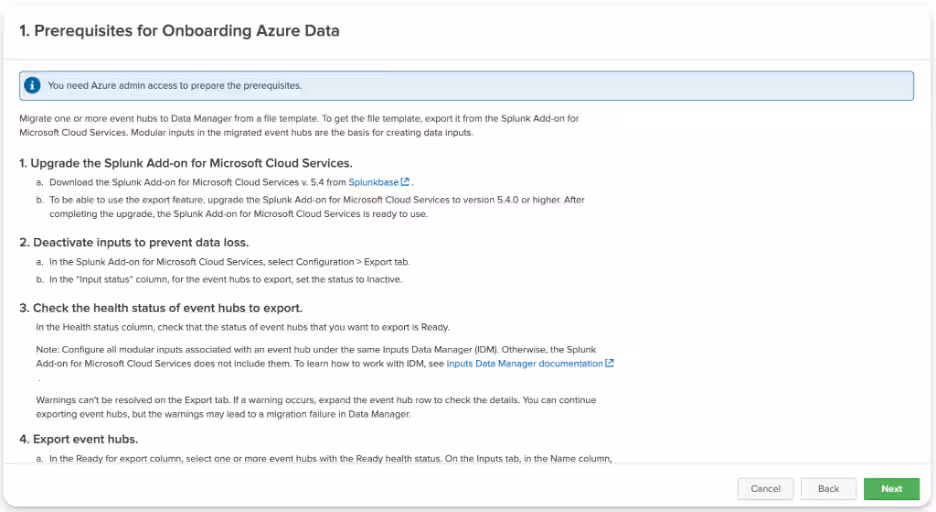Image resolution: width=936 pixels, height=512 pixels.
Task: Click the Azure admin access notice text
Action: [175, 86]
